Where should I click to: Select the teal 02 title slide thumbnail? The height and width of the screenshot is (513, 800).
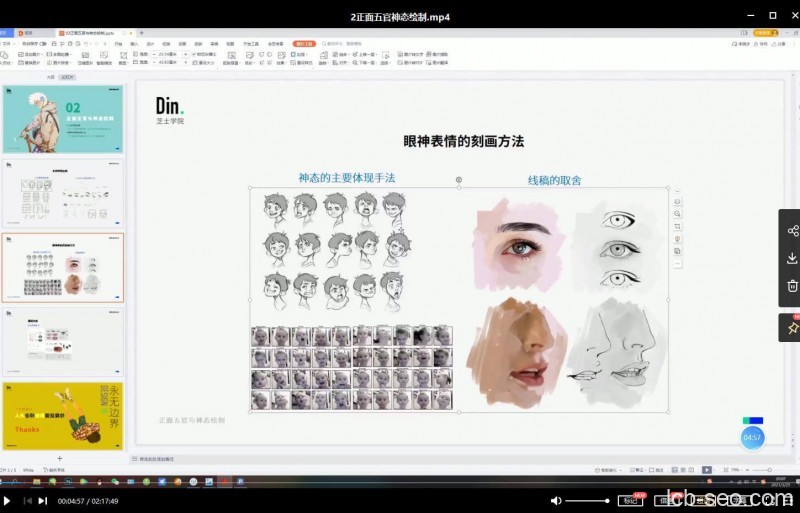pyautogui.click(x=63, y=119)
